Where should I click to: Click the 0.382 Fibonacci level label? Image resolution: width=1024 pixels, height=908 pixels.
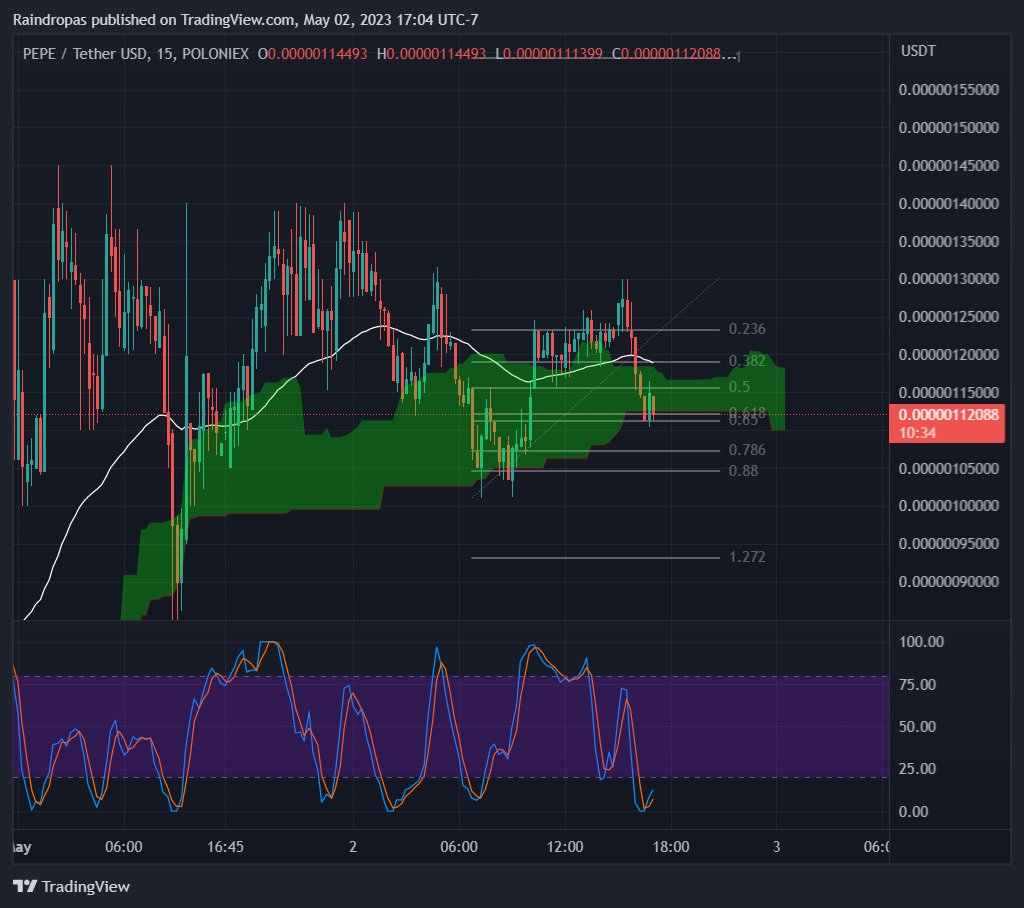pos(746,361)
